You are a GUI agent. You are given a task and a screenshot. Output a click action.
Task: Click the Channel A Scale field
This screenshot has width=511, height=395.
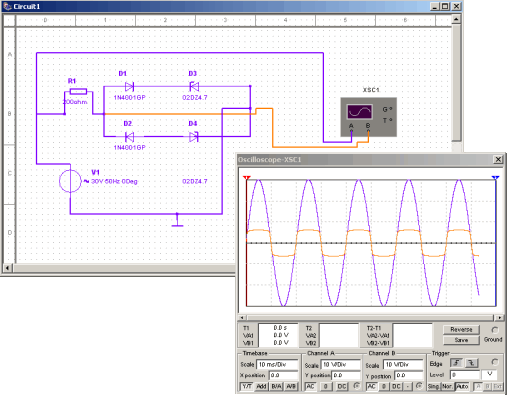coord(341,365)
